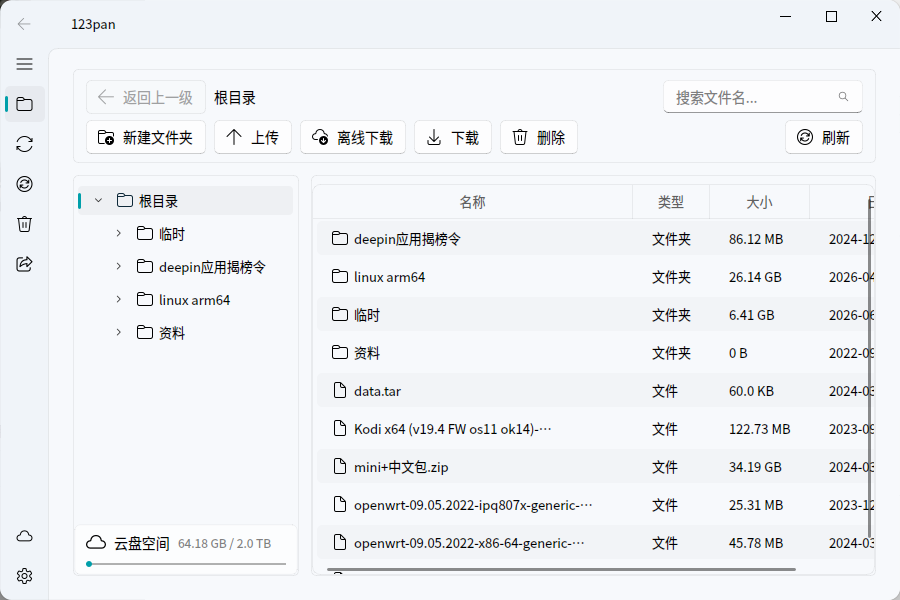The image size is (900, 600).
Task: Expand linux arm64 folder in tree
Action: point(118,299)
